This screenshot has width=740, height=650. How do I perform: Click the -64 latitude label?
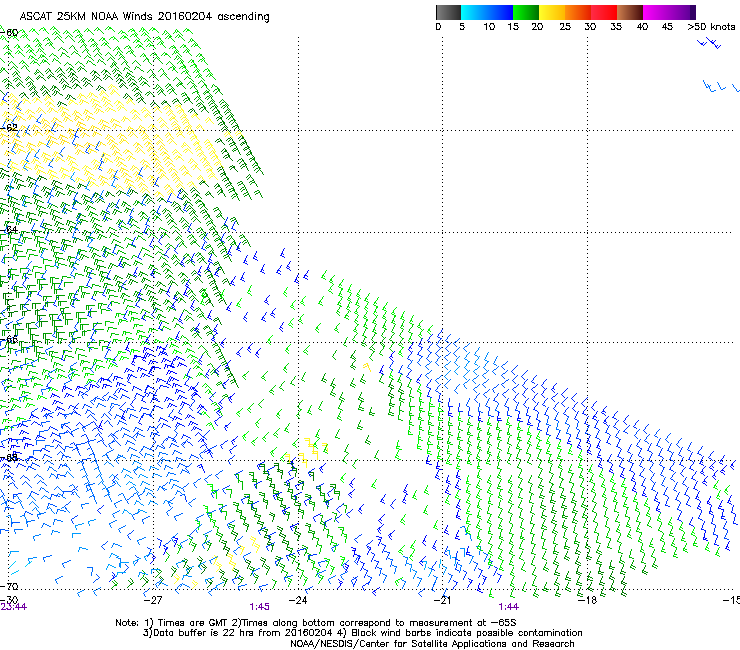(x=9, y=230)
